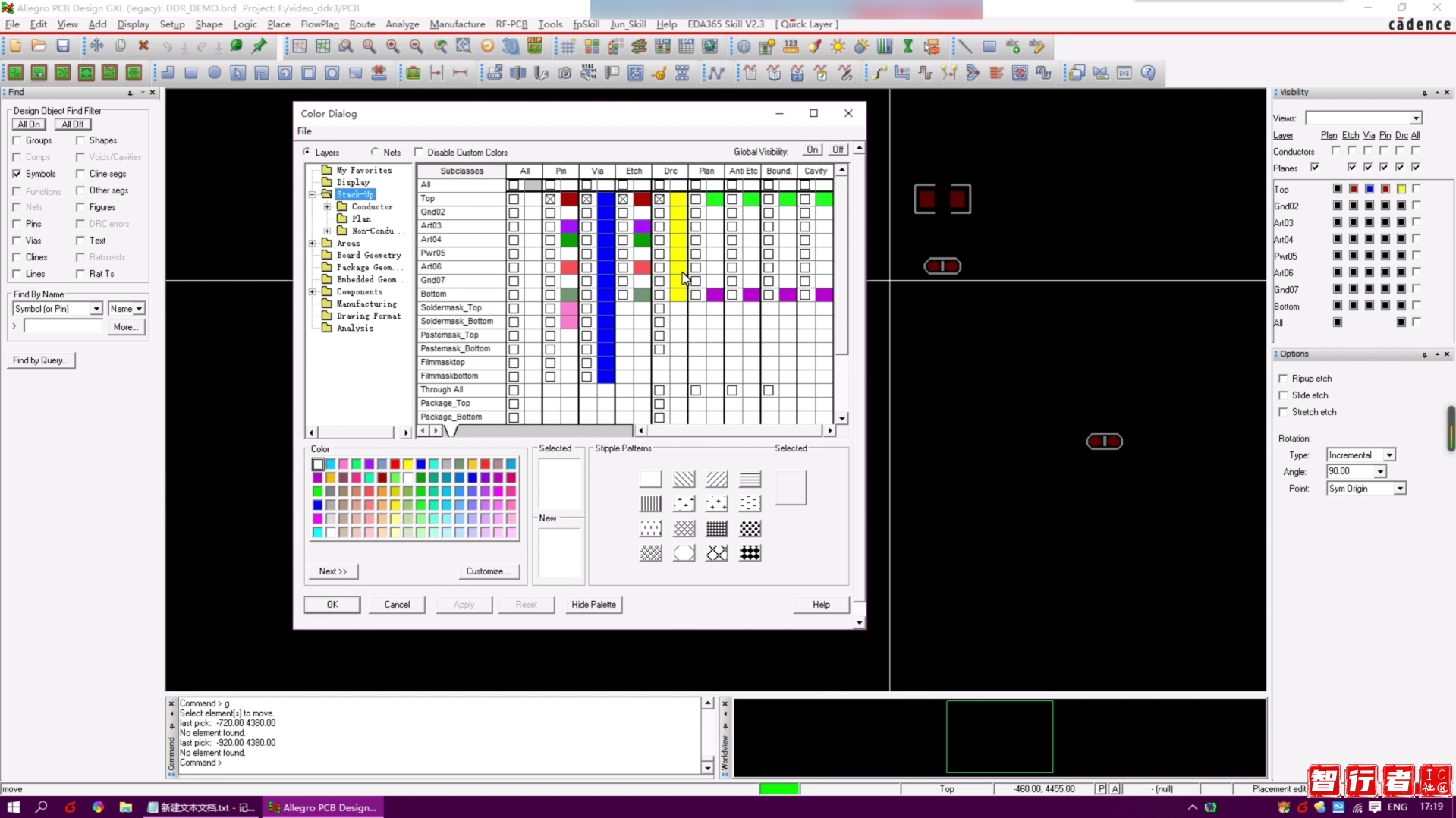The width and height of the screenshot is (1456, 818).
Task: Save the design with the floppy icon
Action: 63,46
